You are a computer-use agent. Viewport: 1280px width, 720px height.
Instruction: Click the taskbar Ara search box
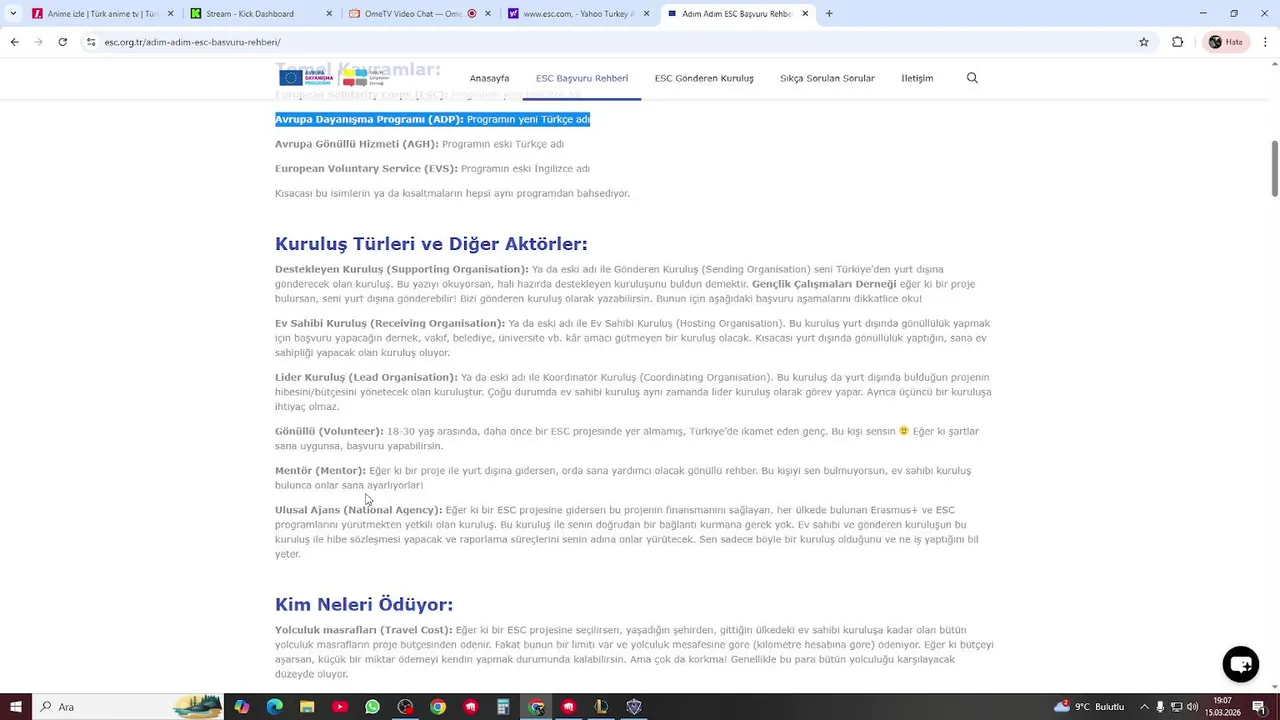point(128,707)
